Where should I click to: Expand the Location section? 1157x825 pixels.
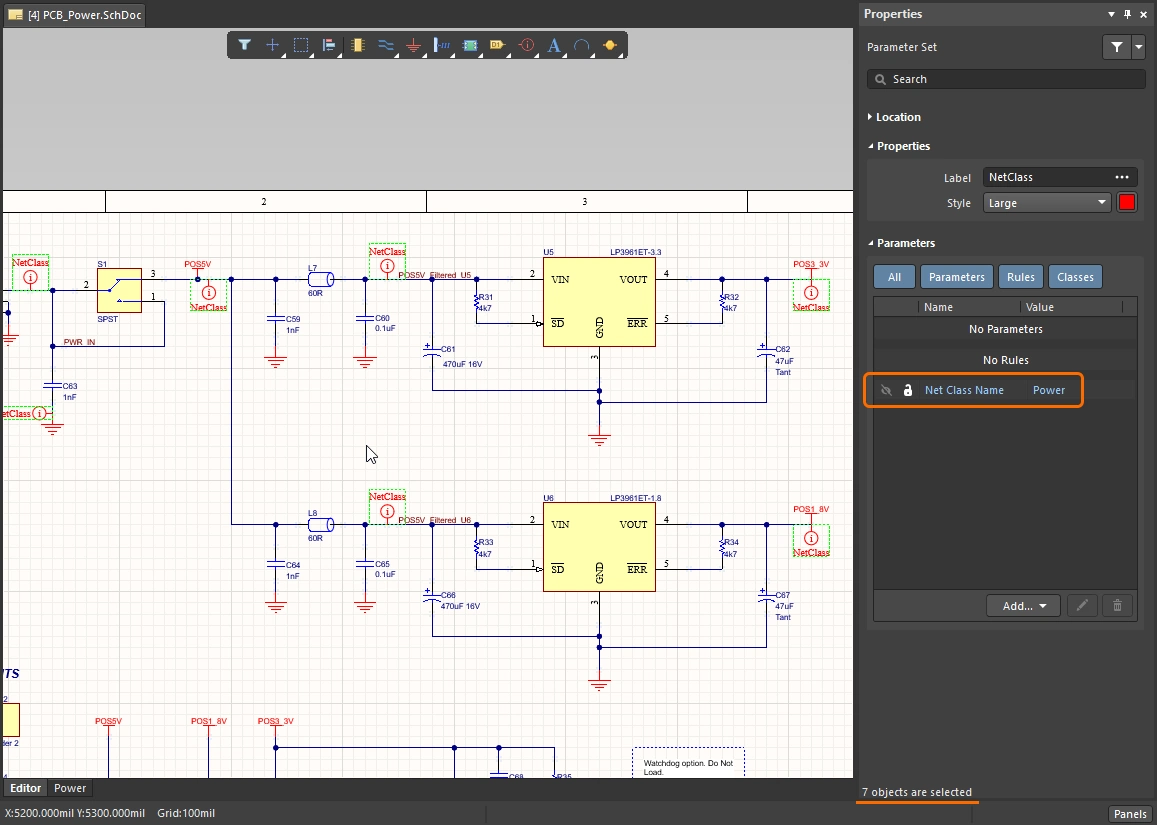(x=897, y=117)
